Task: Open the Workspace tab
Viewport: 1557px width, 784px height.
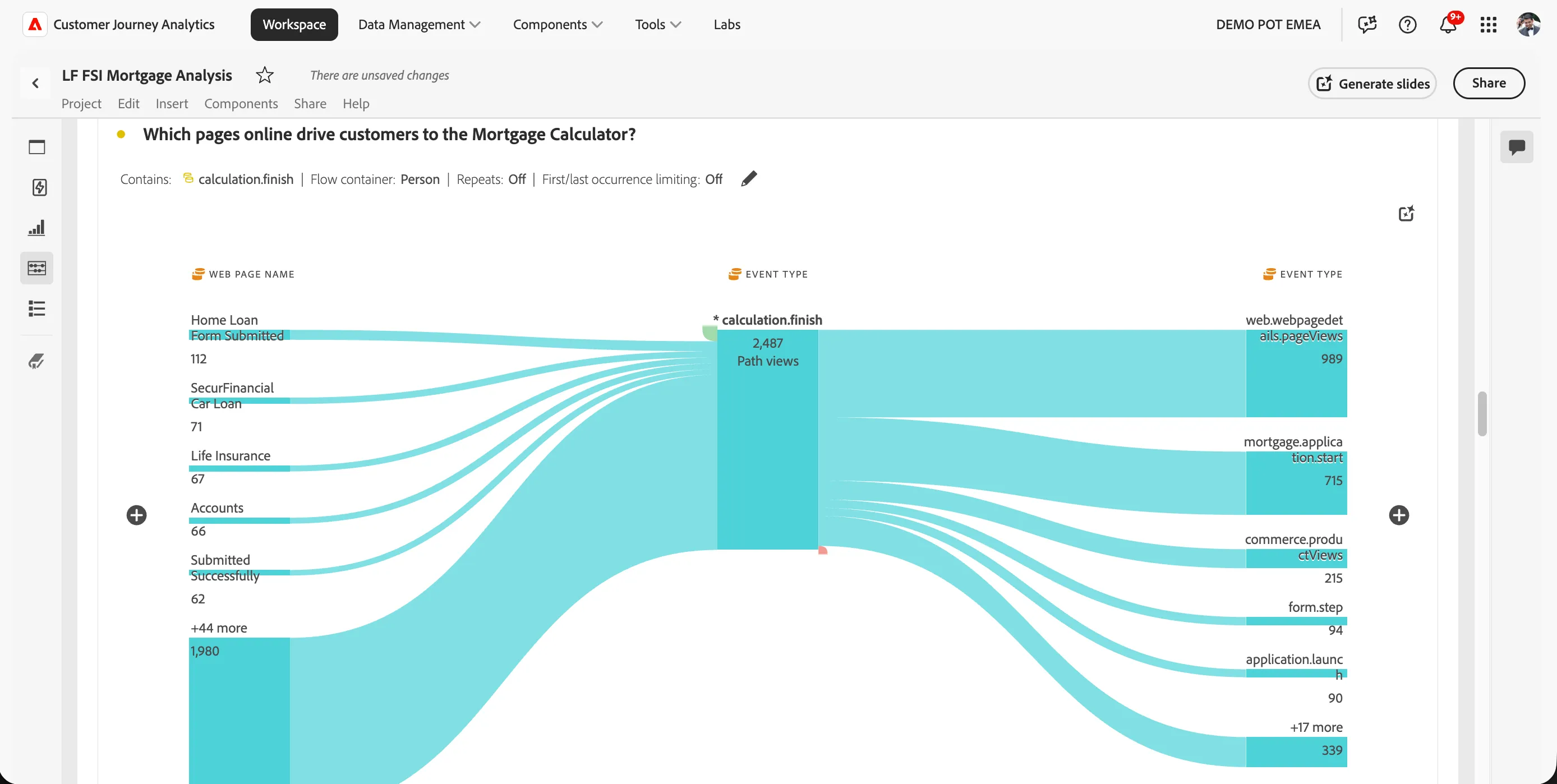Action: click(x=294, y=24)
